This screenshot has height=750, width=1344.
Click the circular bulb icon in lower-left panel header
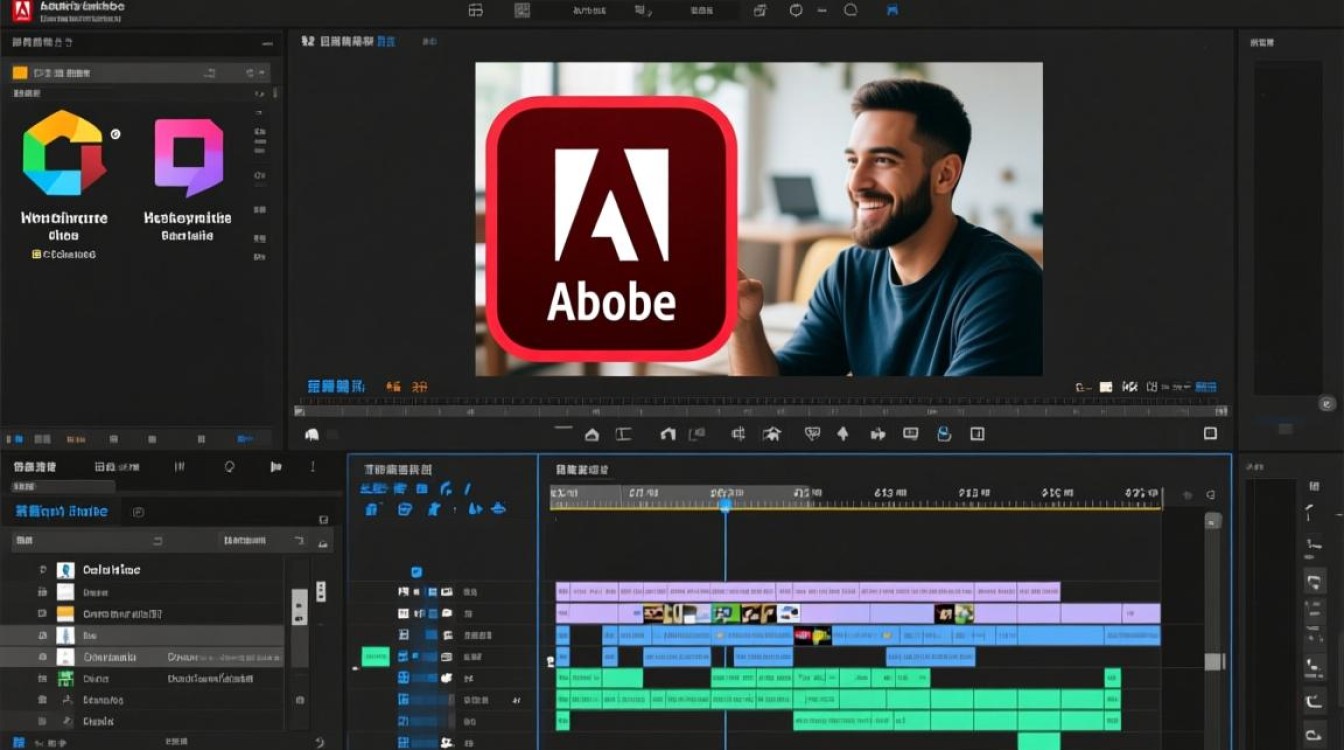(229, 466)
